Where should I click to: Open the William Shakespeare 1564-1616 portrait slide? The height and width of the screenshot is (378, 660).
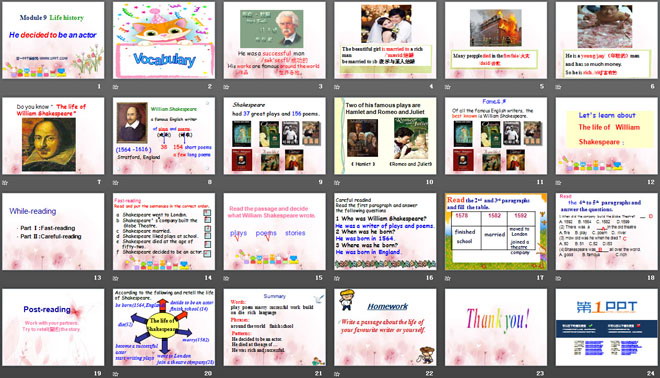pos(164,136)
